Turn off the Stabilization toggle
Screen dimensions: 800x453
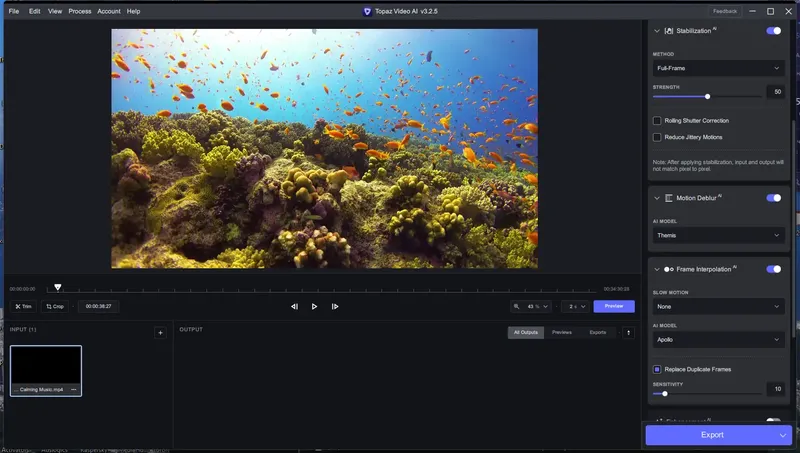773,31
